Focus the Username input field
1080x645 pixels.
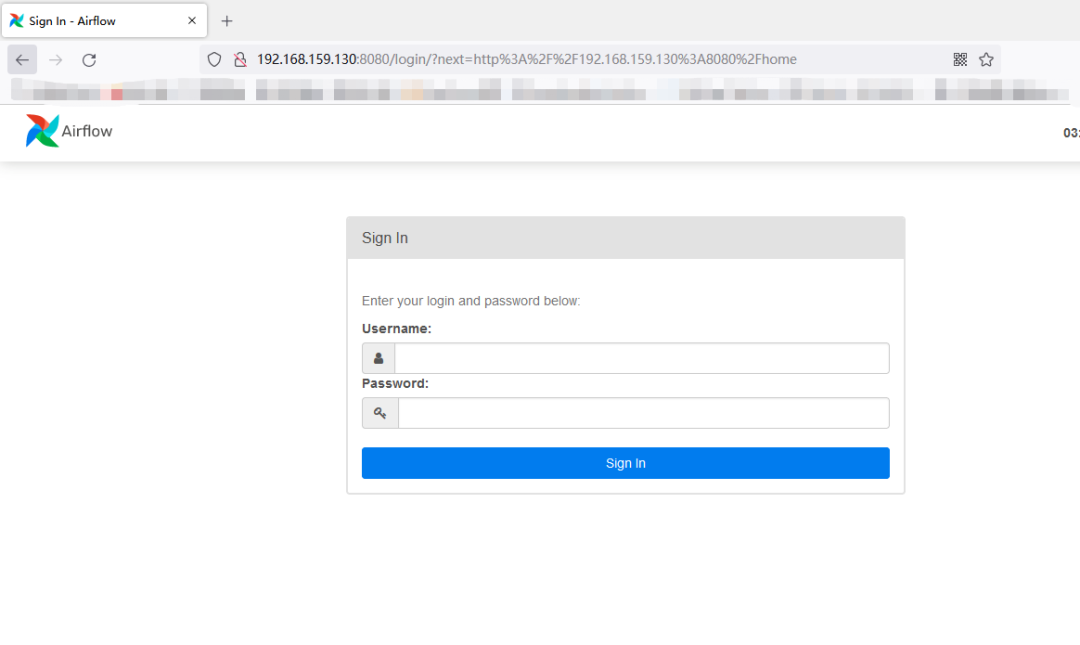click(642, 358)
